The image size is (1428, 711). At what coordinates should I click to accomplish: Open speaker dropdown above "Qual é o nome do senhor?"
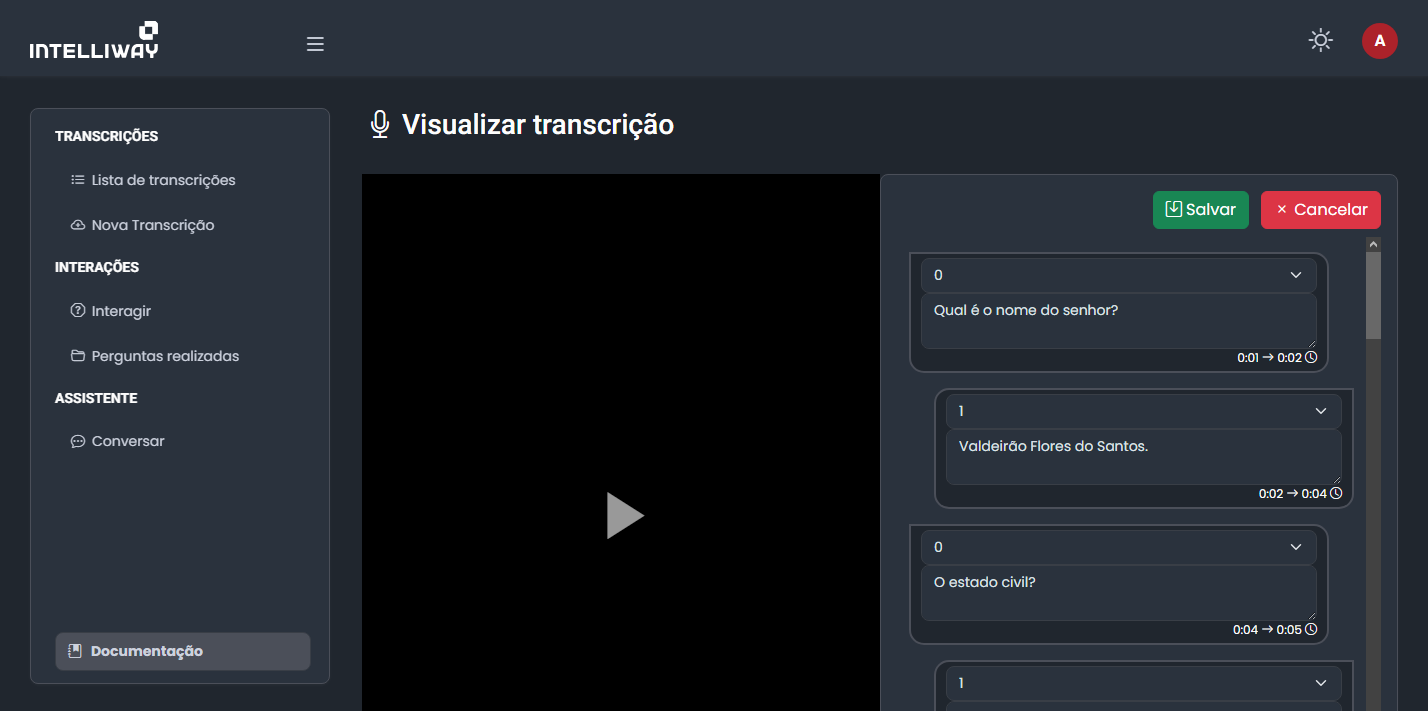point(1118,275)
